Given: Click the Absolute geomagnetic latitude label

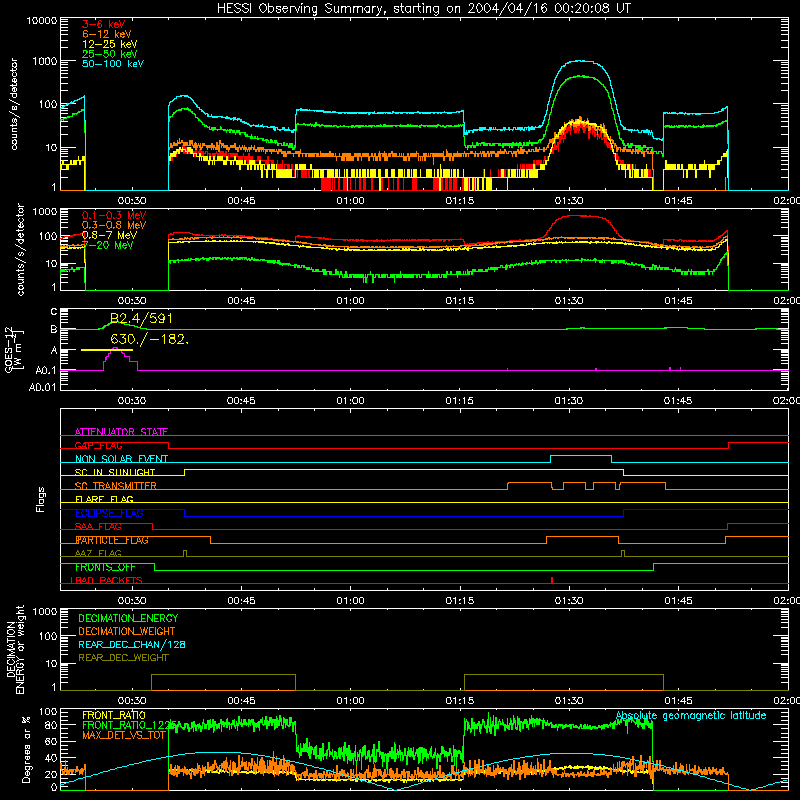Looking at the screenshot, I should click(x=691, y=716).
